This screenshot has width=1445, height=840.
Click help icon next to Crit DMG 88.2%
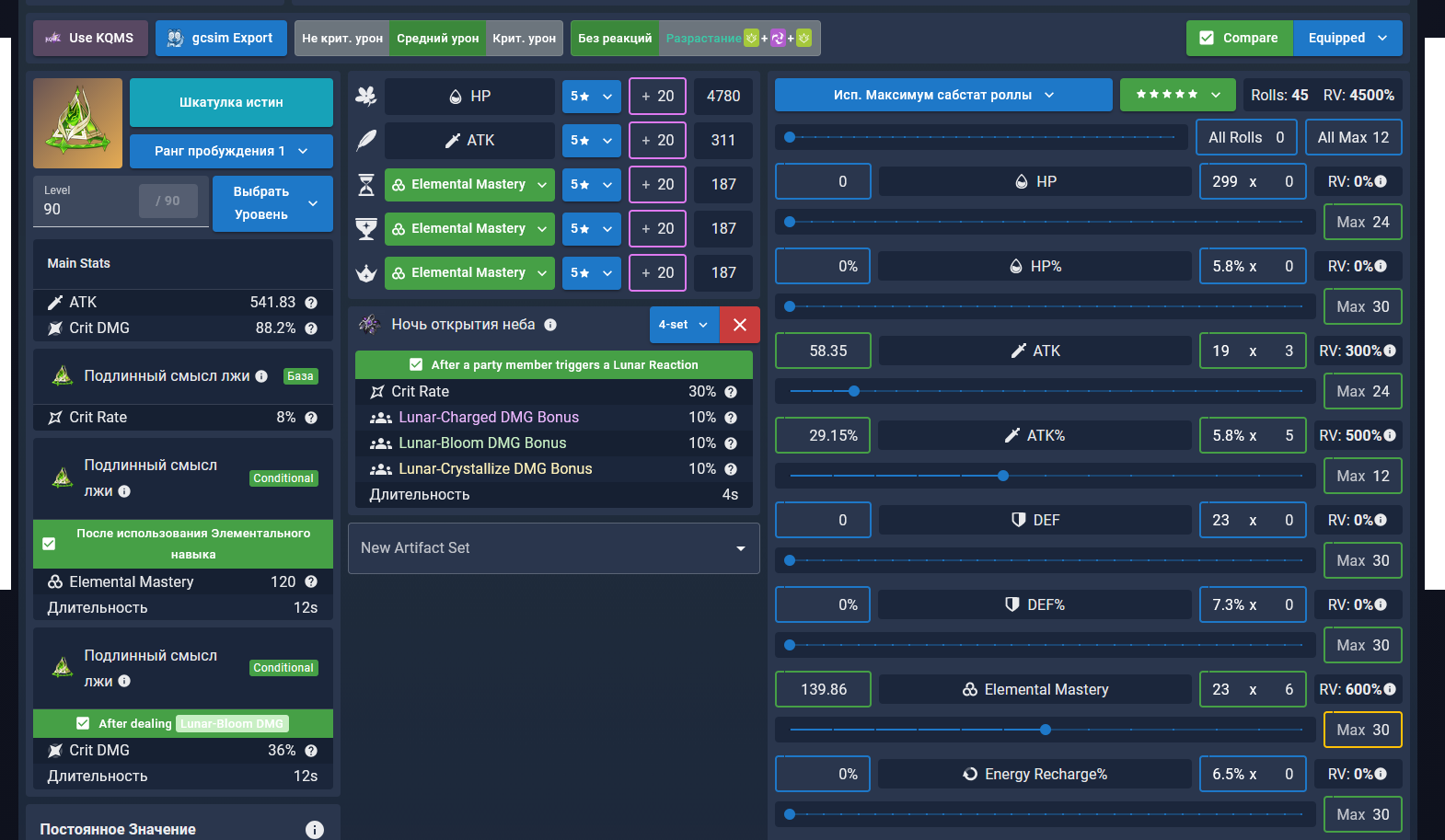[311, 328]
